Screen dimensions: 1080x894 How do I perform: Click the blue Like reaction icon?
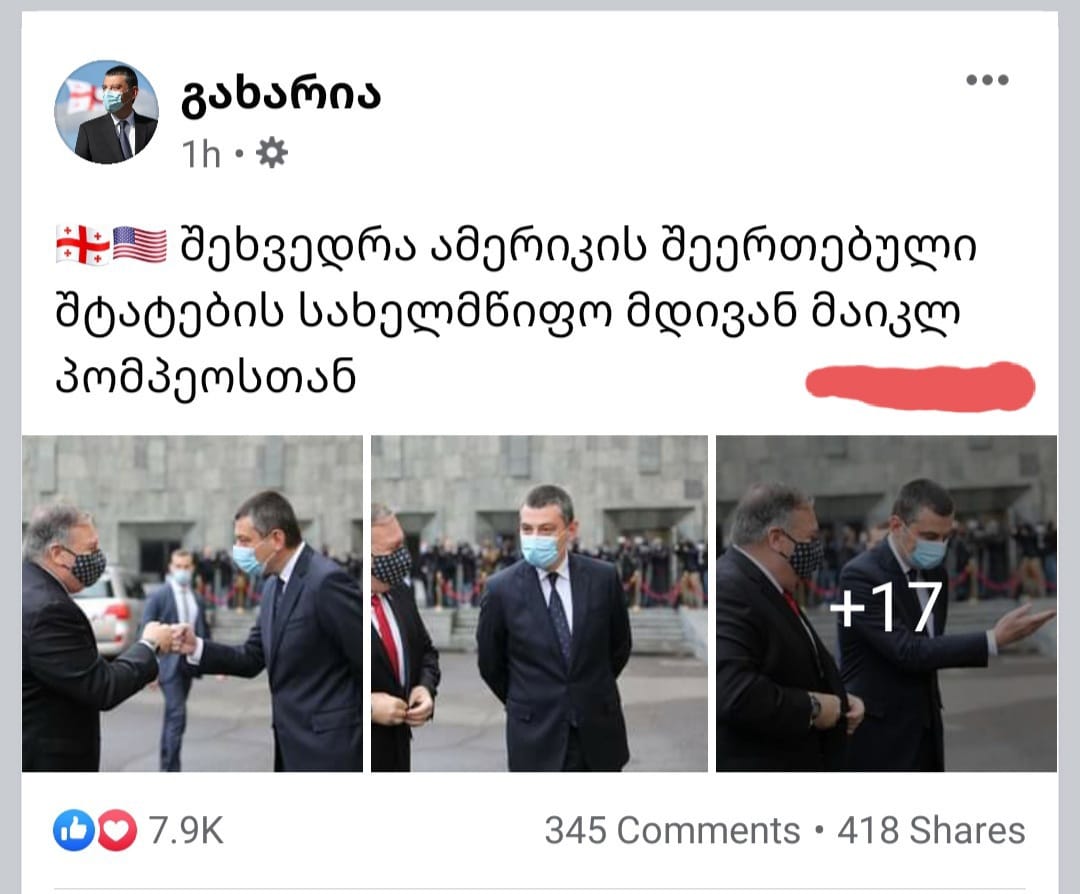pos(73,830)
